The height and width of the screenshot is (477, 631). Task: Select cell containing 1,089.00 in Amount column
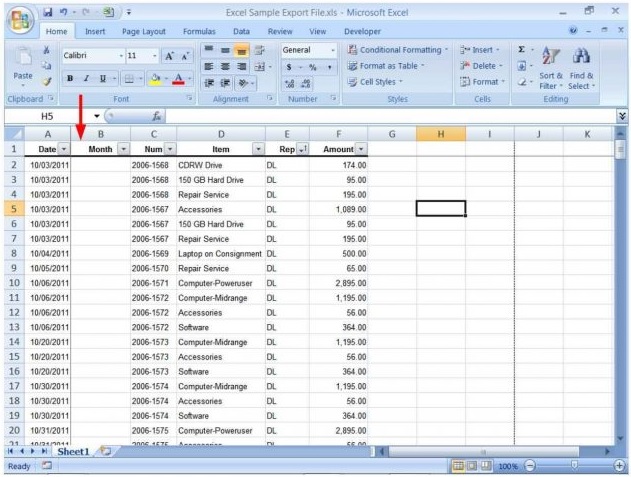338,209
